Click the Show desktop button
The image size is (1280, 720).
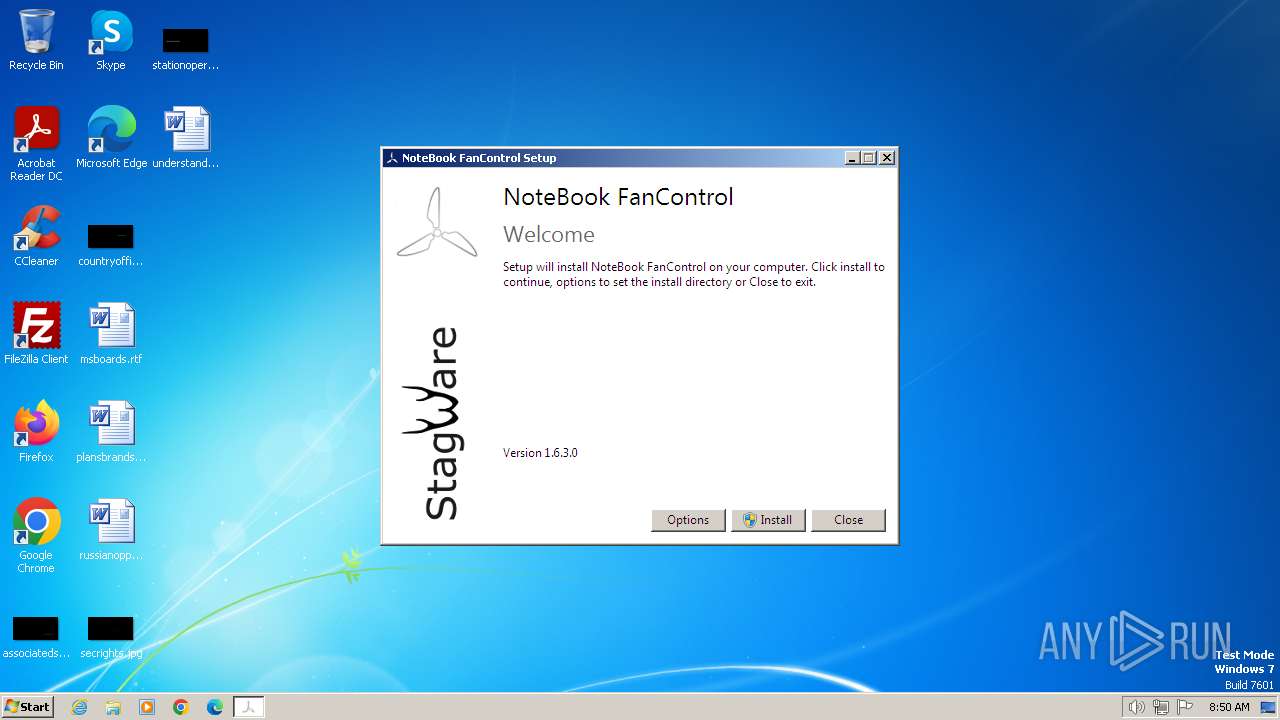1268,707
